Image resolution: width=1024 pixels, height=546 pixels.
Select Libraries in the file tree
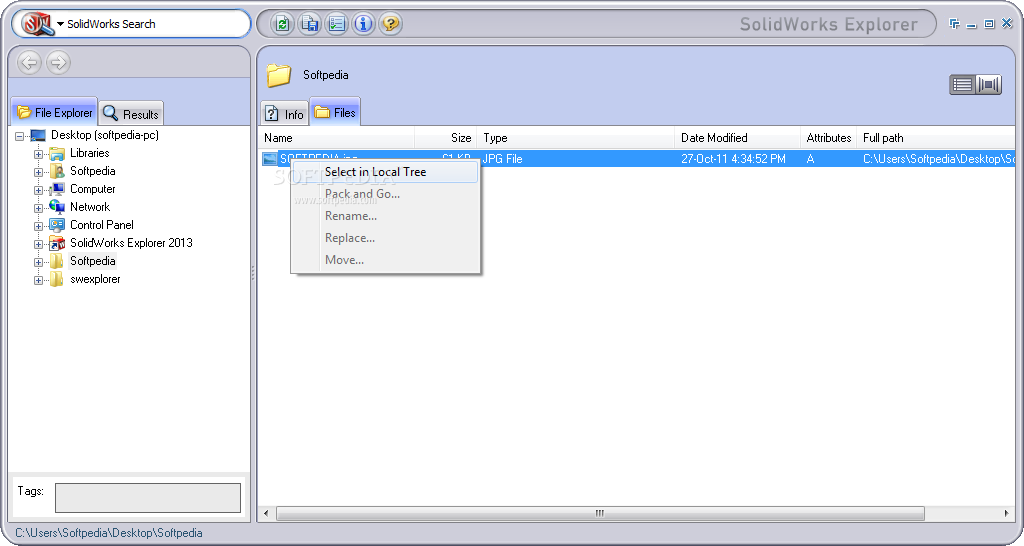coord(89,153)
